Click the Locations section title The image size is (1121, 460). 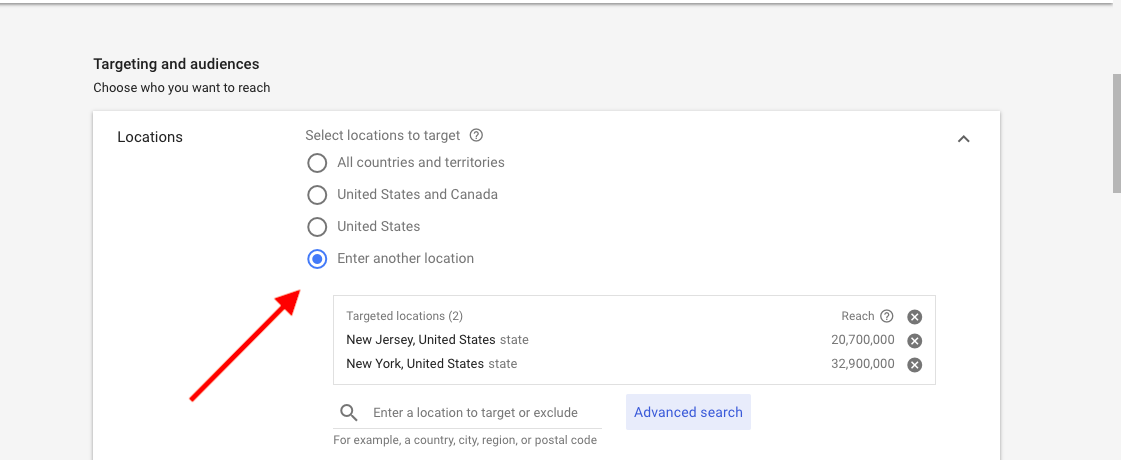pyautogui.click(x=150, y=137)
